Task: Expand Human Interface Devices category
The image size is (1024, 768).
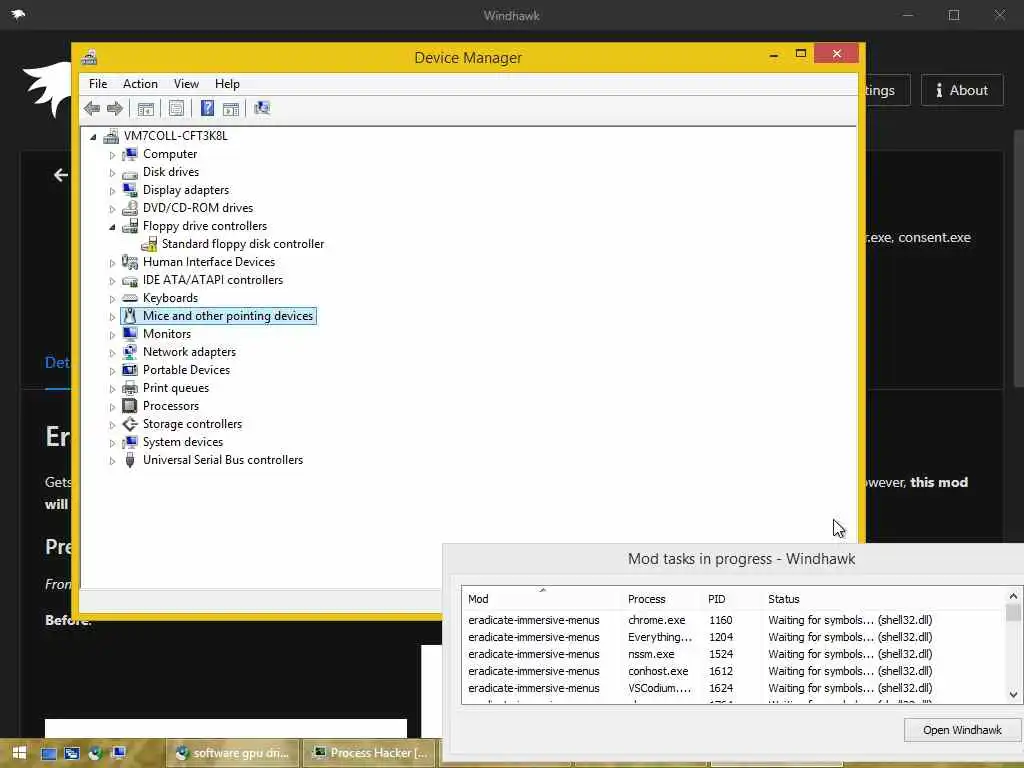Action: [112, 263]
